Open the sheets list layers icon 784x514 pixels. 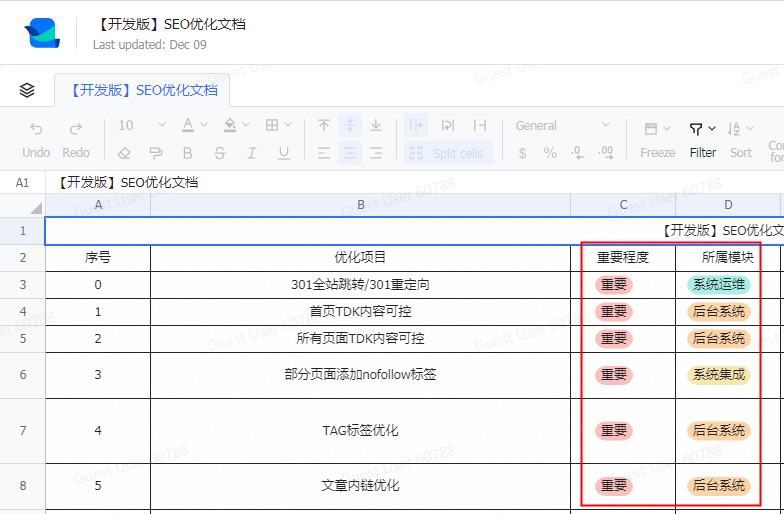27,90
